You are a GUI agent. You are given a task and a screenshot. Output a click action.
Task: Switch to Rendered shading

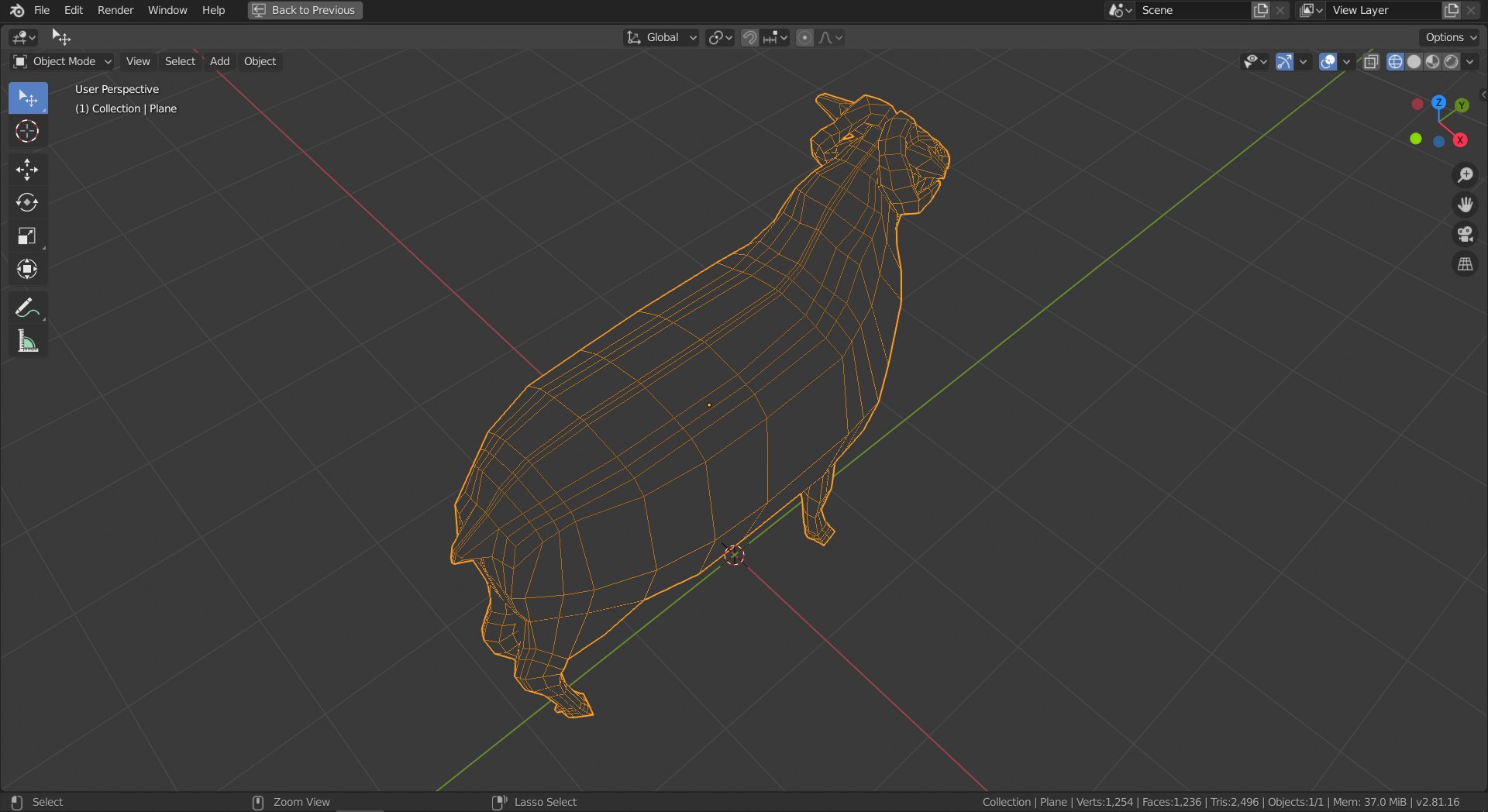point(1452,61)
